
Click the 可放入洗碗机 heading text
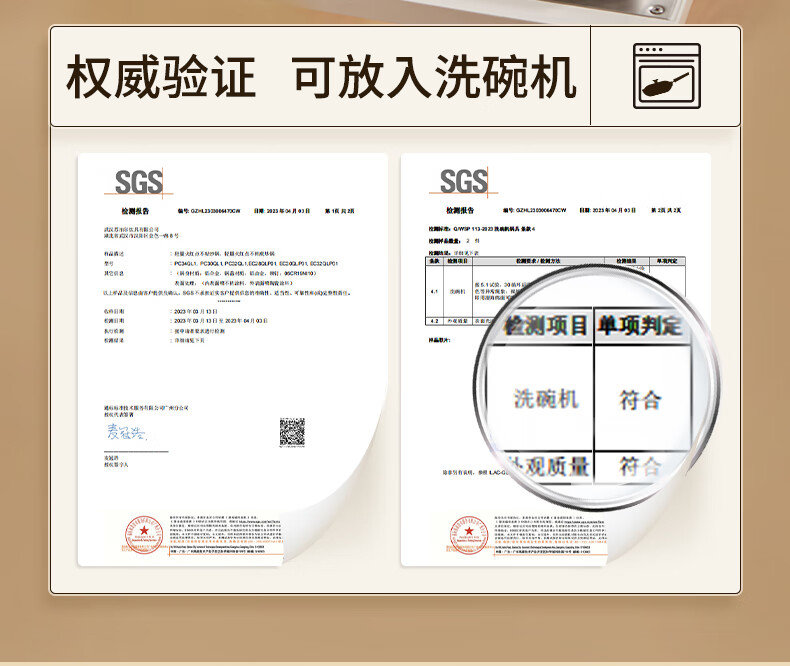point(433,78)
